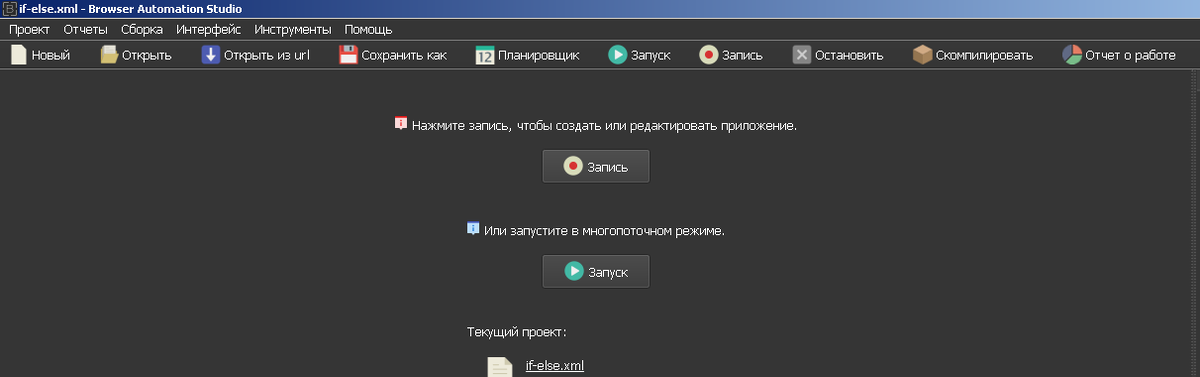Click the Текущий проект label
The width and height of the screenshot is (1200, 377).
[x=517, y=332]
